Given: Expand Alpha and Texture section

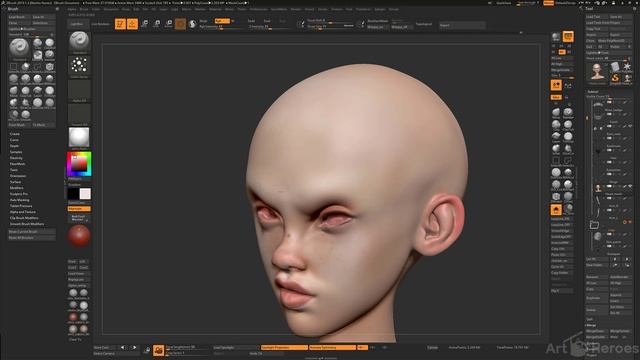Looking at the screenshot, I should click(23, 212).
